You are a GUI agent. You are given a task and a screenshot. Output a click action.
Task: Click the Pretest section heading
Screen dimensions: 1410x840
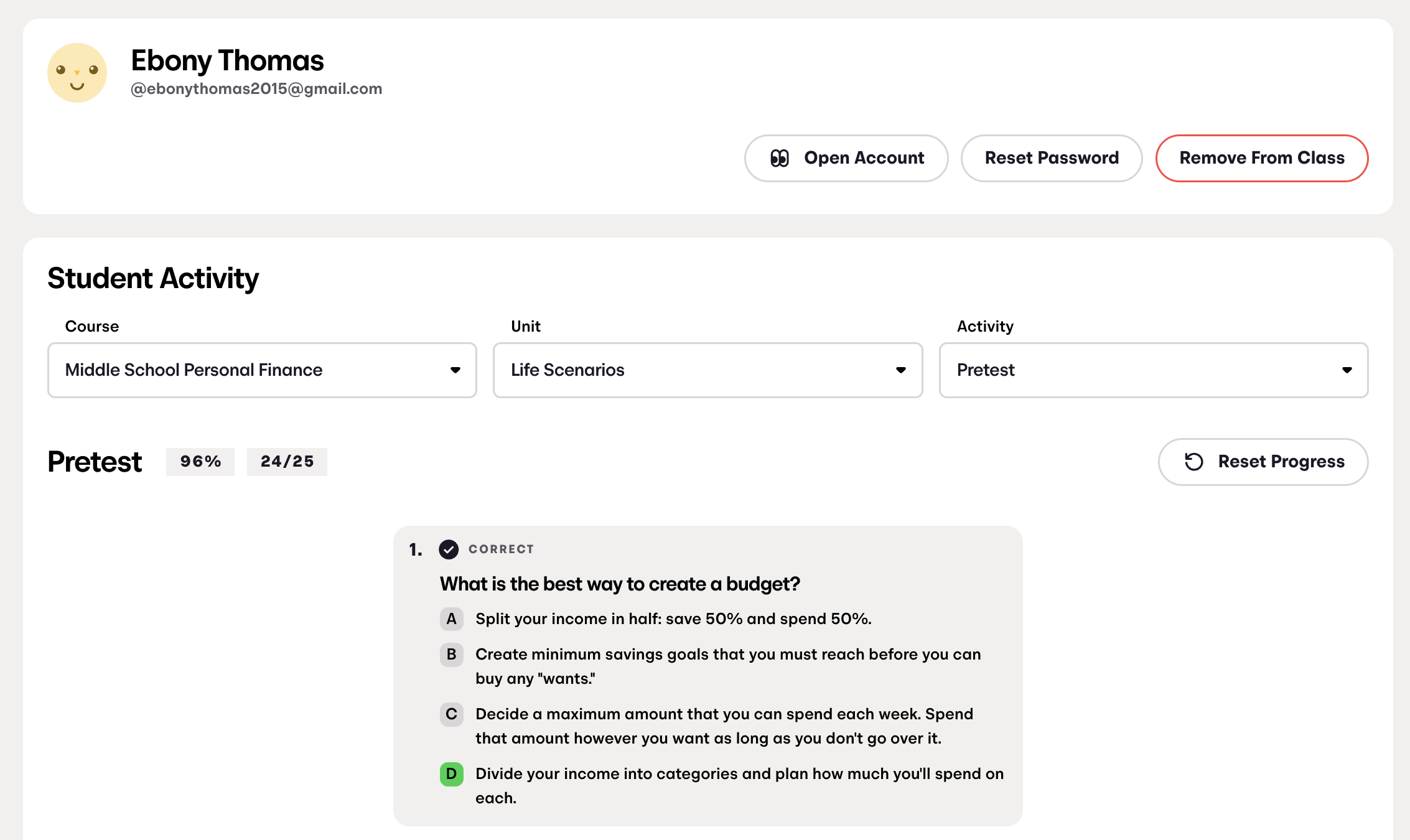(95, 462)
